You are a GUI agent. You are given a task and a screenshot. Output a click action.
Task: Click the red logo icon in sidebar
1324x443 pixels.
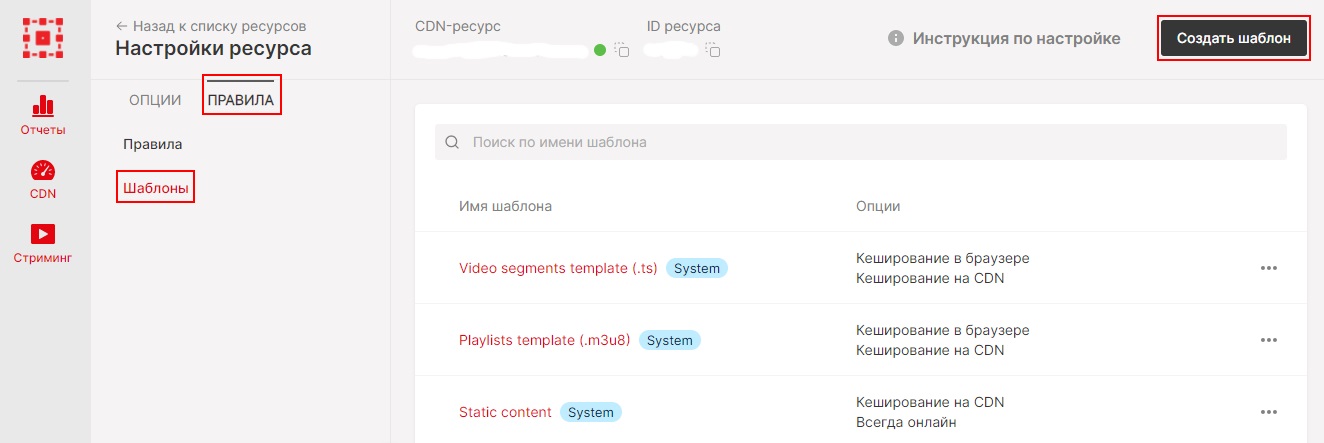point(43,37)
